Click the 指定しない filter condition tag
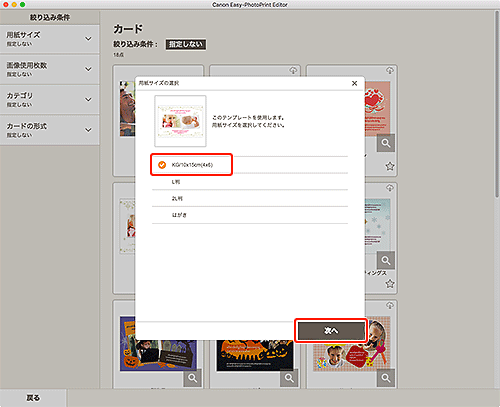Viewport: 500px width, 407px height. (186, 44)
